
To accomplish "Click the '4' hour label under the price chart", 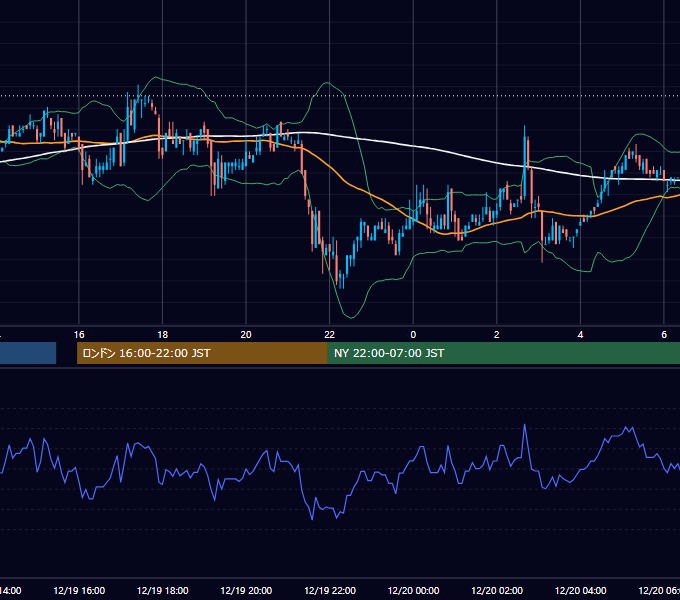I will [580, 335].
